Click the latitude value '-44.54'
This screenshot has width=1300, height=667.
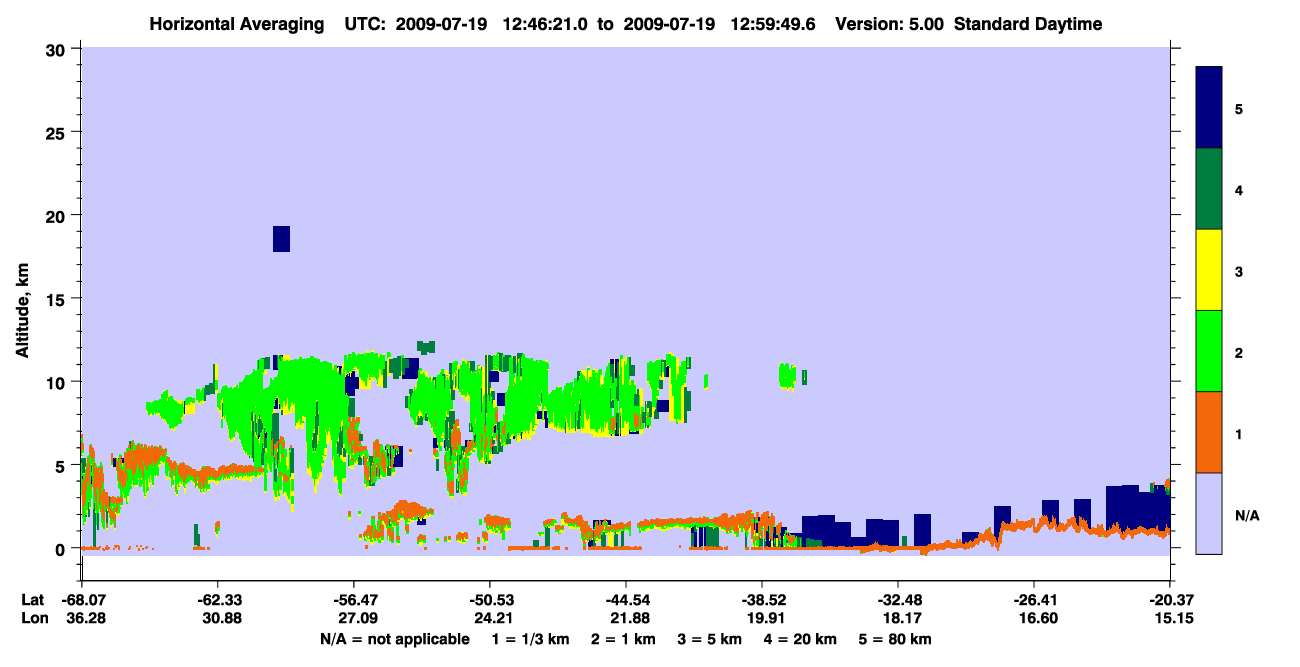tap(626, 600)
